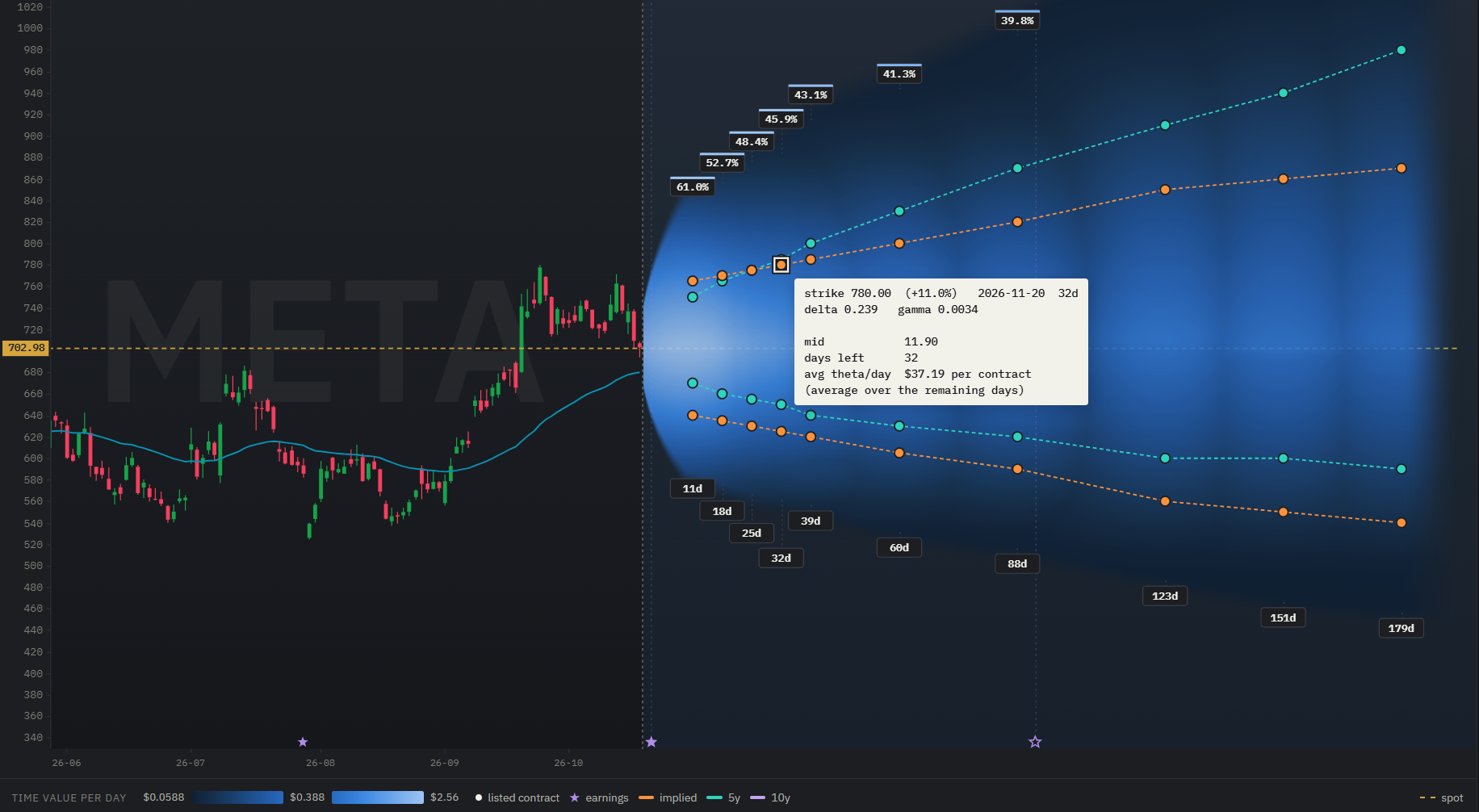Click the 48.4% implied volatility label
Screen dimensions: 1479x812
click(752, 141)
